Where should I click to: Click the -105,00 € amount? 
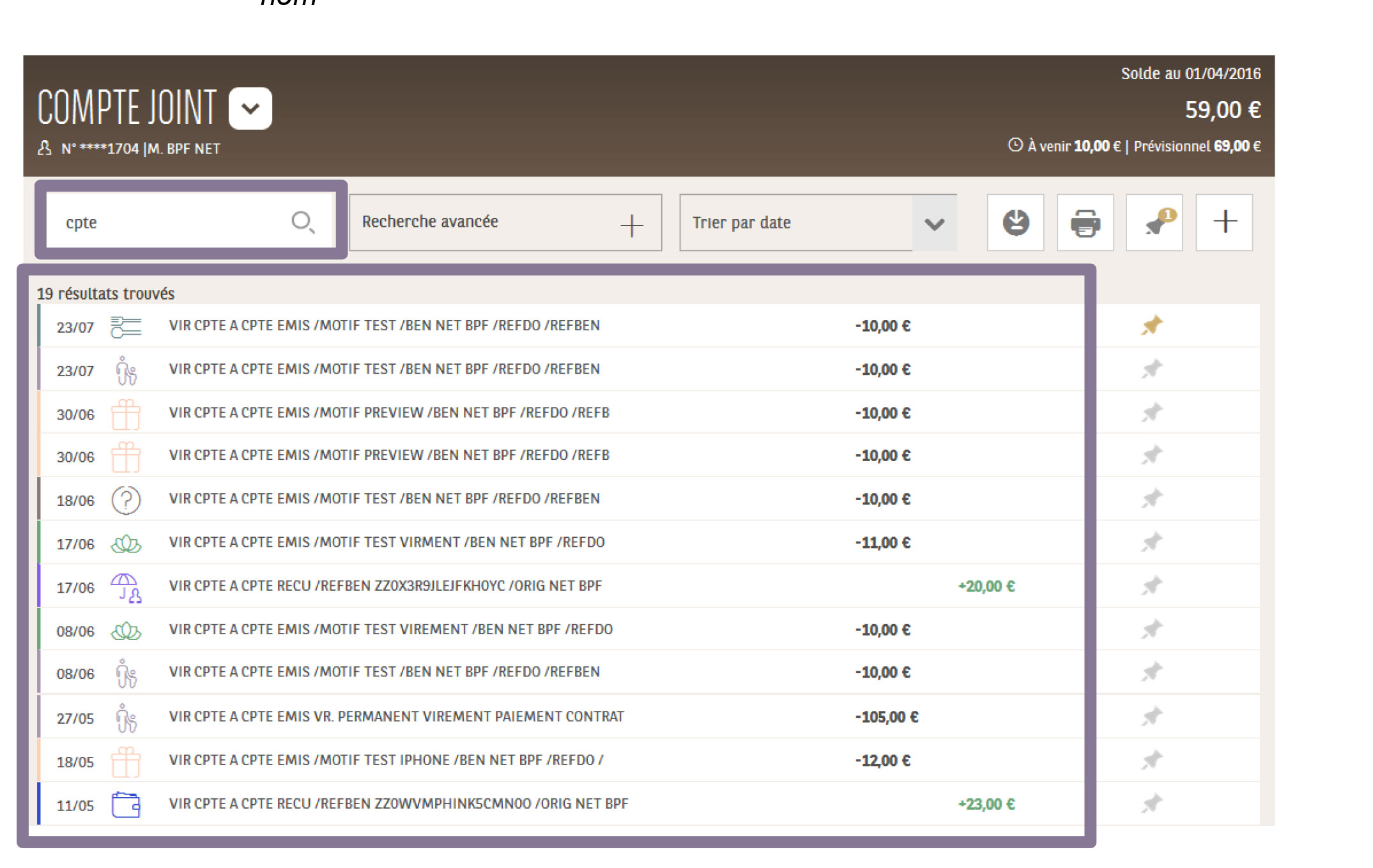887,717
